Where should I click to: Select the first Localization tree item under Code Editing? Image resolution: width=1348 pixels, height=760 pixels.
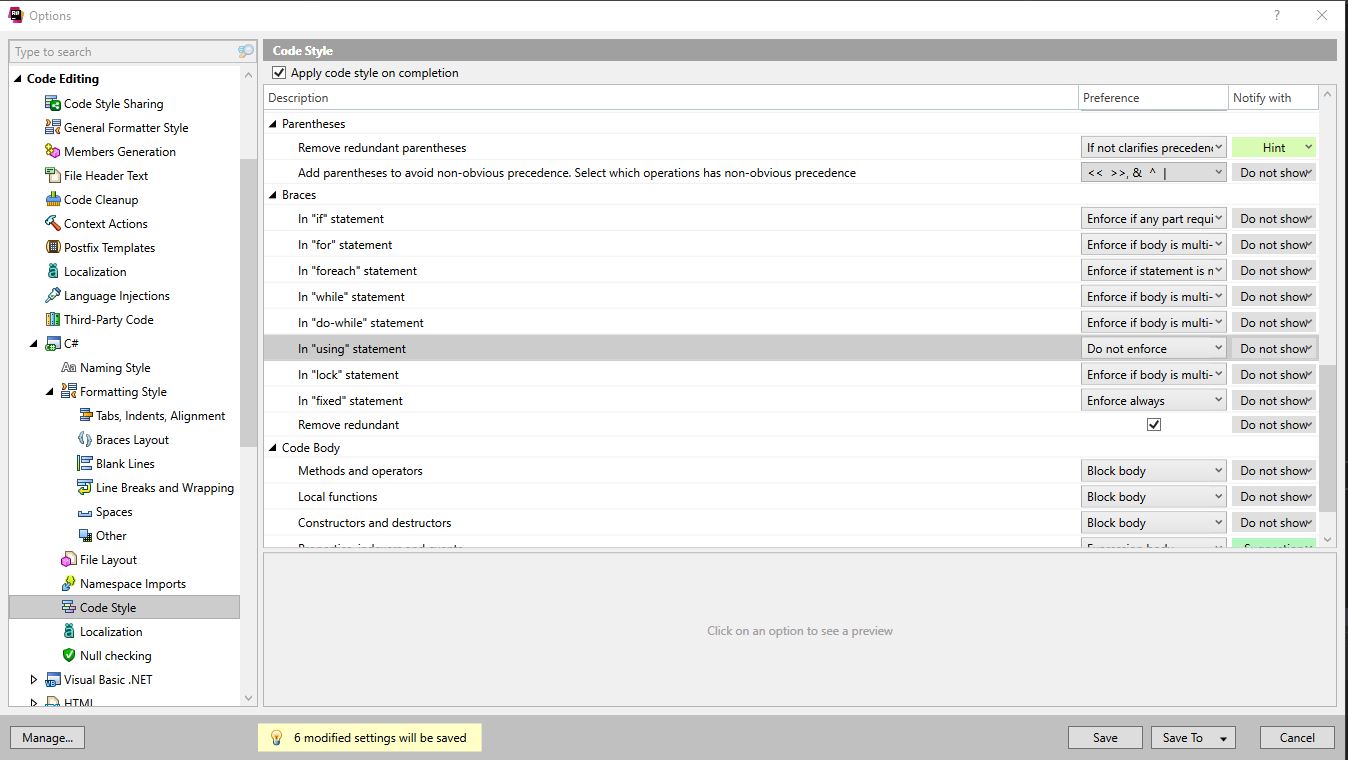pos(95,271)
